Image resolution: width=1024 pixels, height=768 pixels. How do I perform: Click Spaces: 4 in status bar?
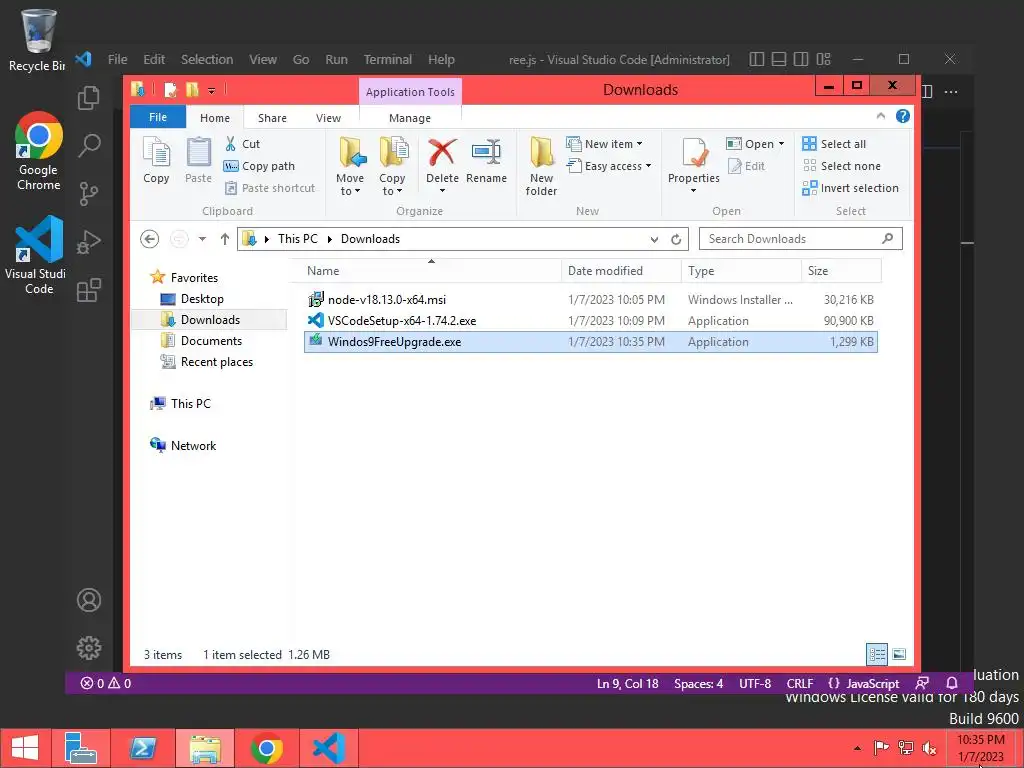698,683
